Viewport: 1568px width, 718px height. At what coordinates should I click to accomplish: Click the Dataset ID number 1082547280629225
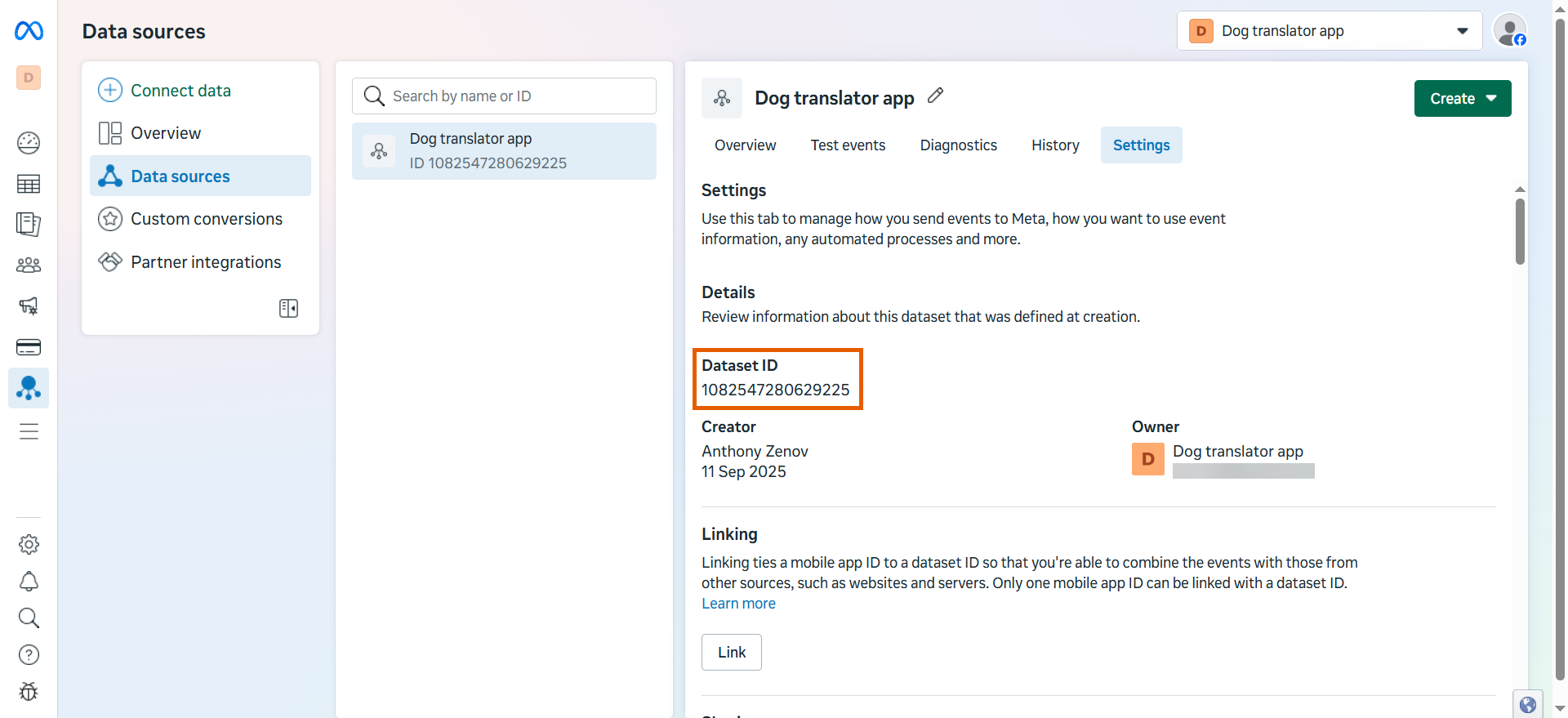point(776,390)
